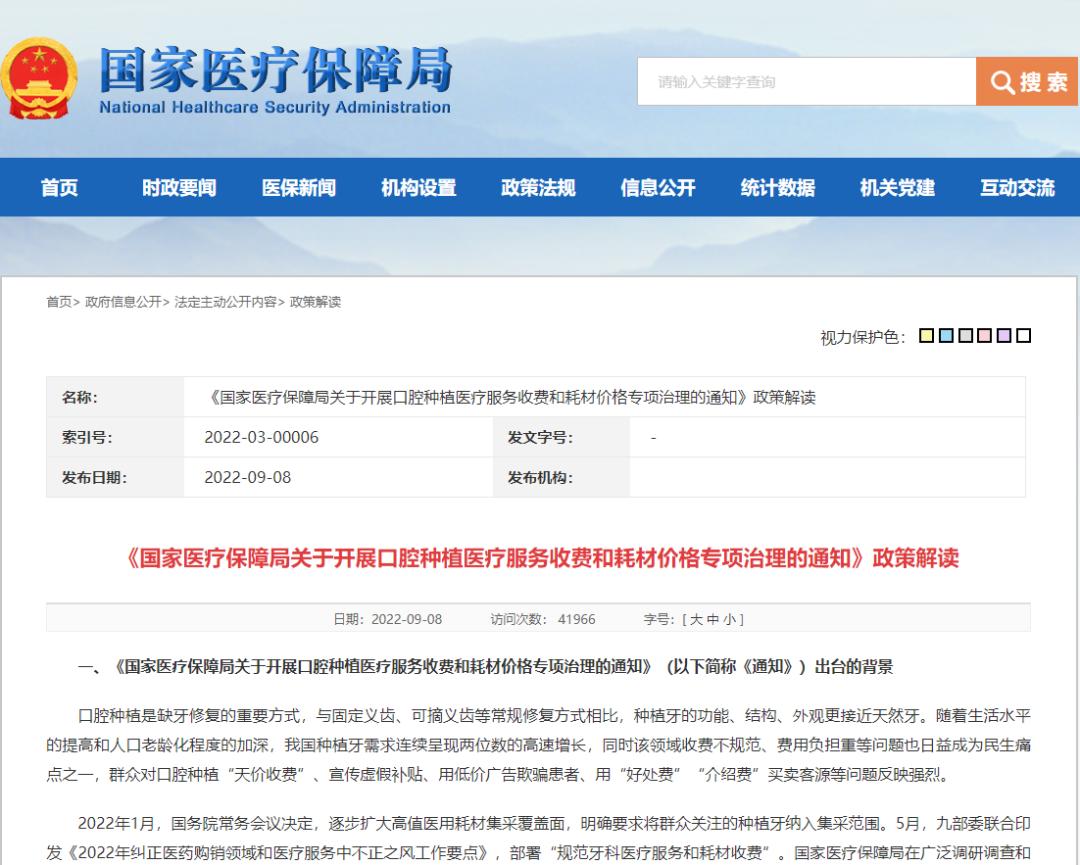The height and width of the screenshot is (865, 1080).
Task: Select the pink eye-protection color swatch
Action: pyautogui.click(x=984, y=336)
